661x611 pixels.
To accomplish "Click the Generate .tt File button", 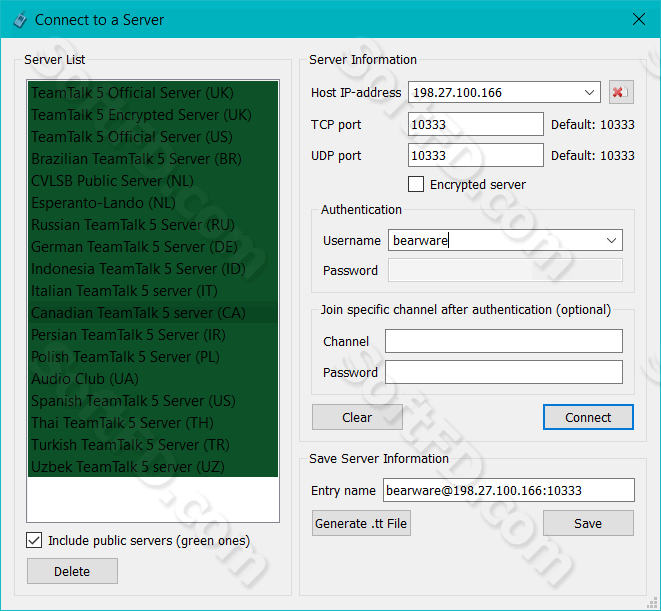I will pos(361,523).
